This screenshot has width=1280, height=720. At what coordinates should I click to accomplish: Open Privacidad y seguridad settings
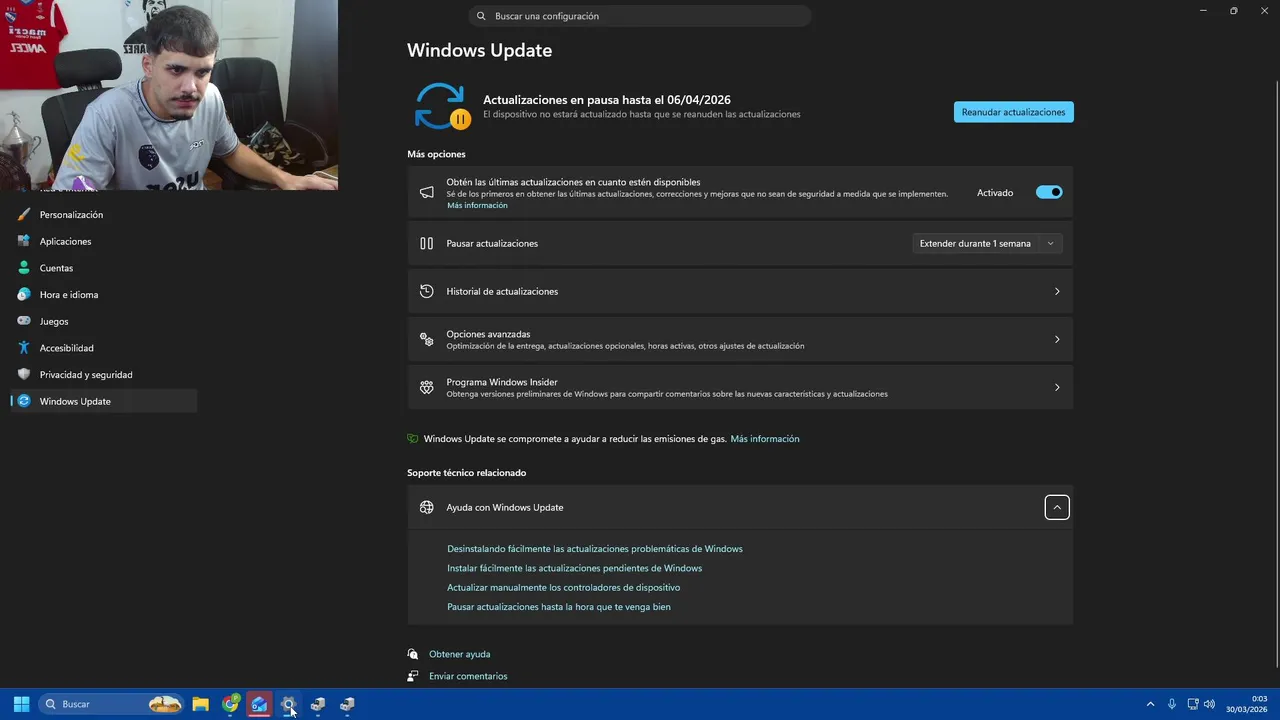click(x=104, y=375)
